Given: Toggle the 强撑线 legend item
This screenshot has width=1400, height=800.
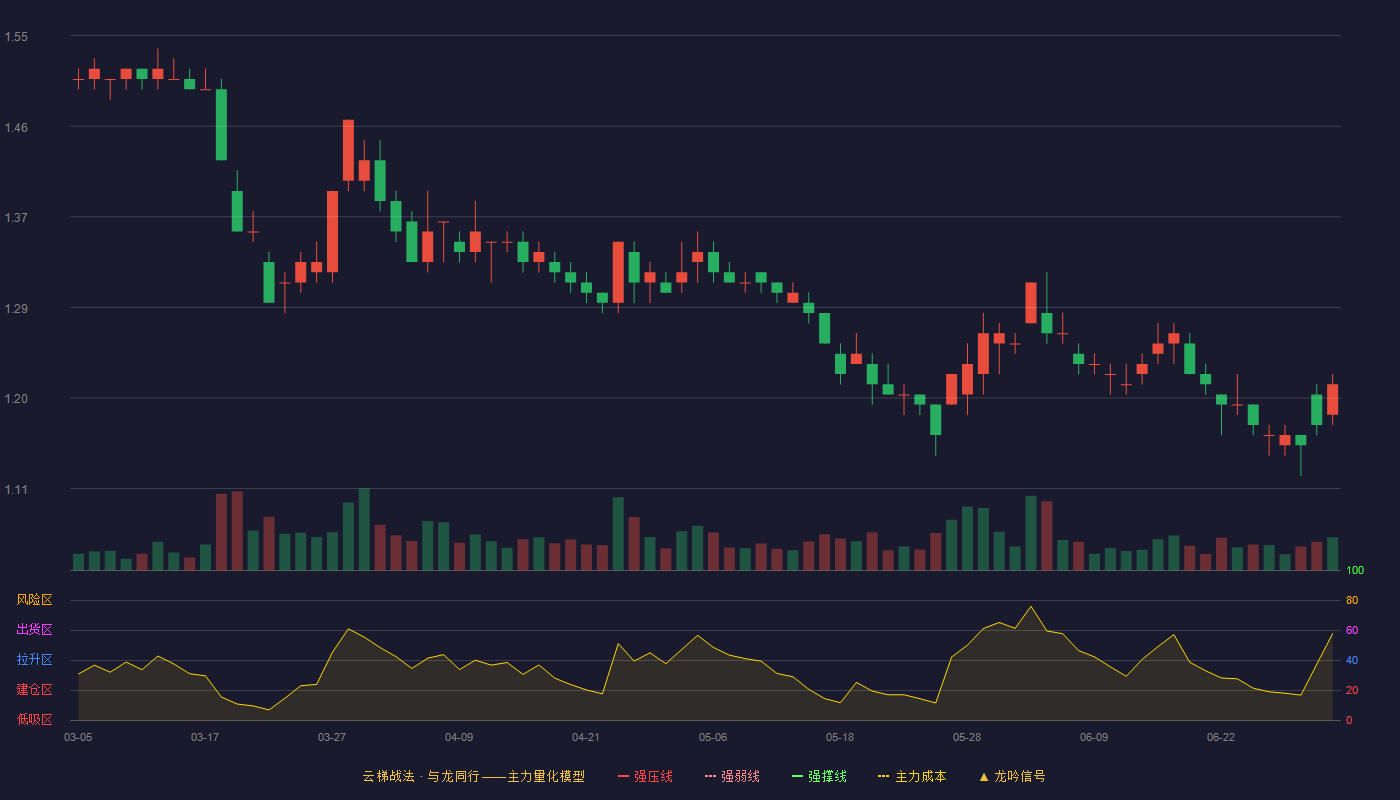Looking at the screenshot, I should (819, 776).
